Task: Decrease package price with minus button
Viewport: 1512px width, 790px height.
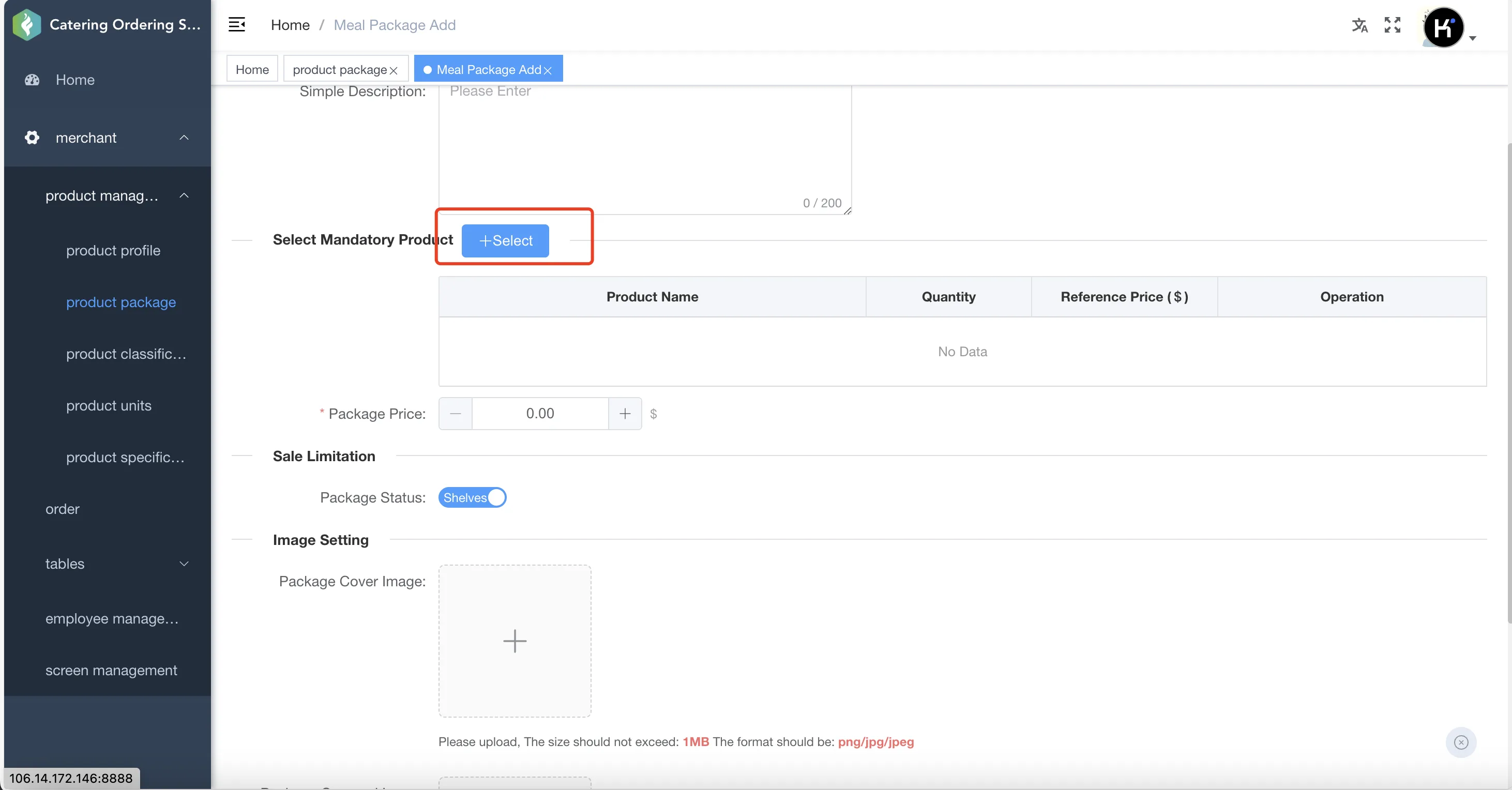Action: click(456, 414)
